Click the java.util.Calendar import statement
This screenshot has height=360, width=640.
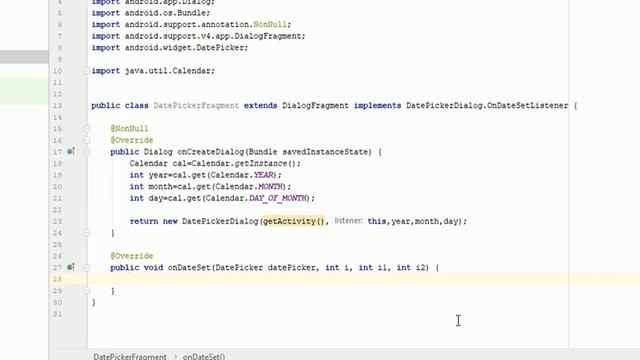(153, 71)
